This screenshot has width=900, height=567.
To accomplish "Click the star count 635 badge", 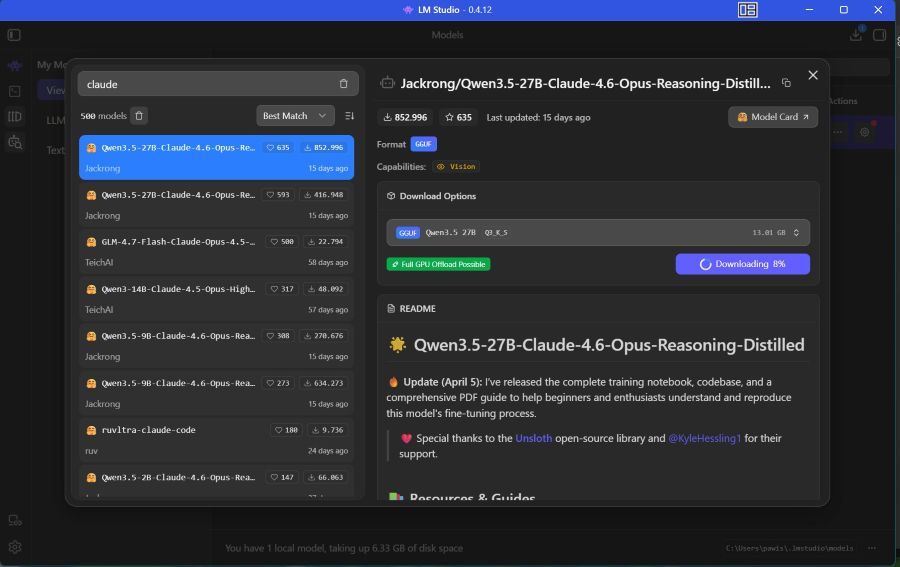I will (x=458, y=117).
